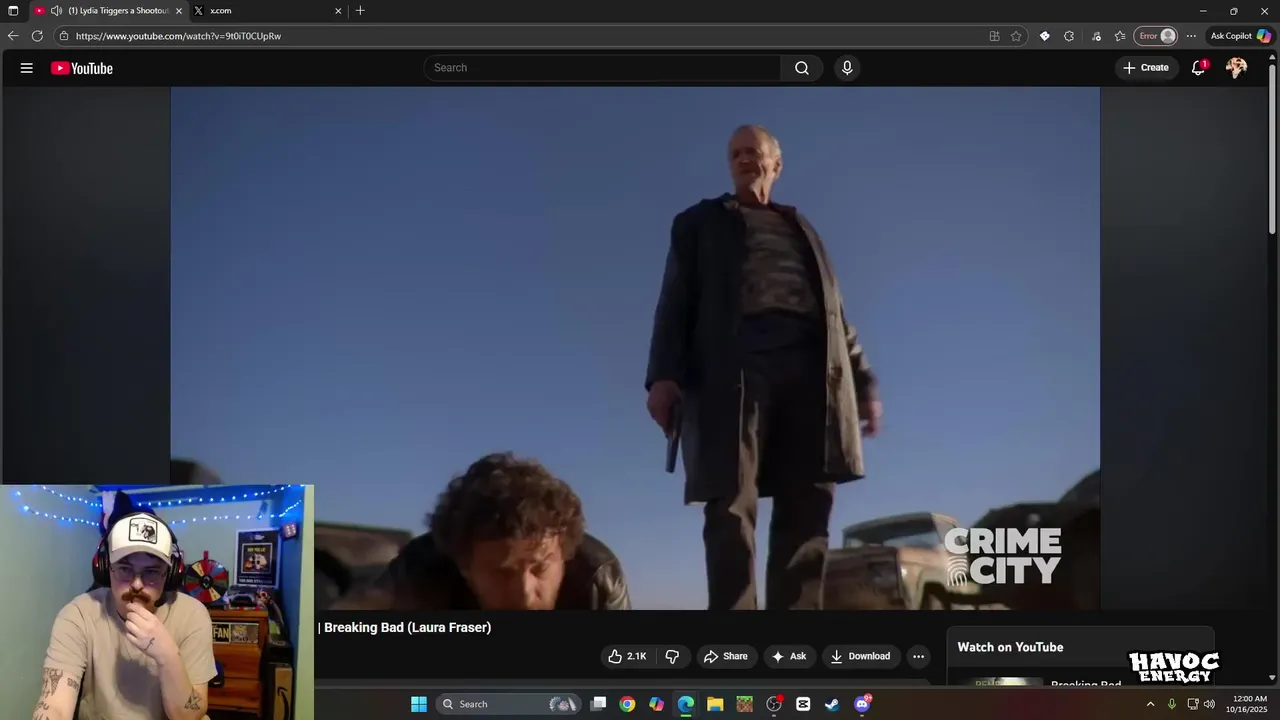The image size is (1280, 720).
Task: Mute the audio on the YouTube tab
Action: [56, 11]
